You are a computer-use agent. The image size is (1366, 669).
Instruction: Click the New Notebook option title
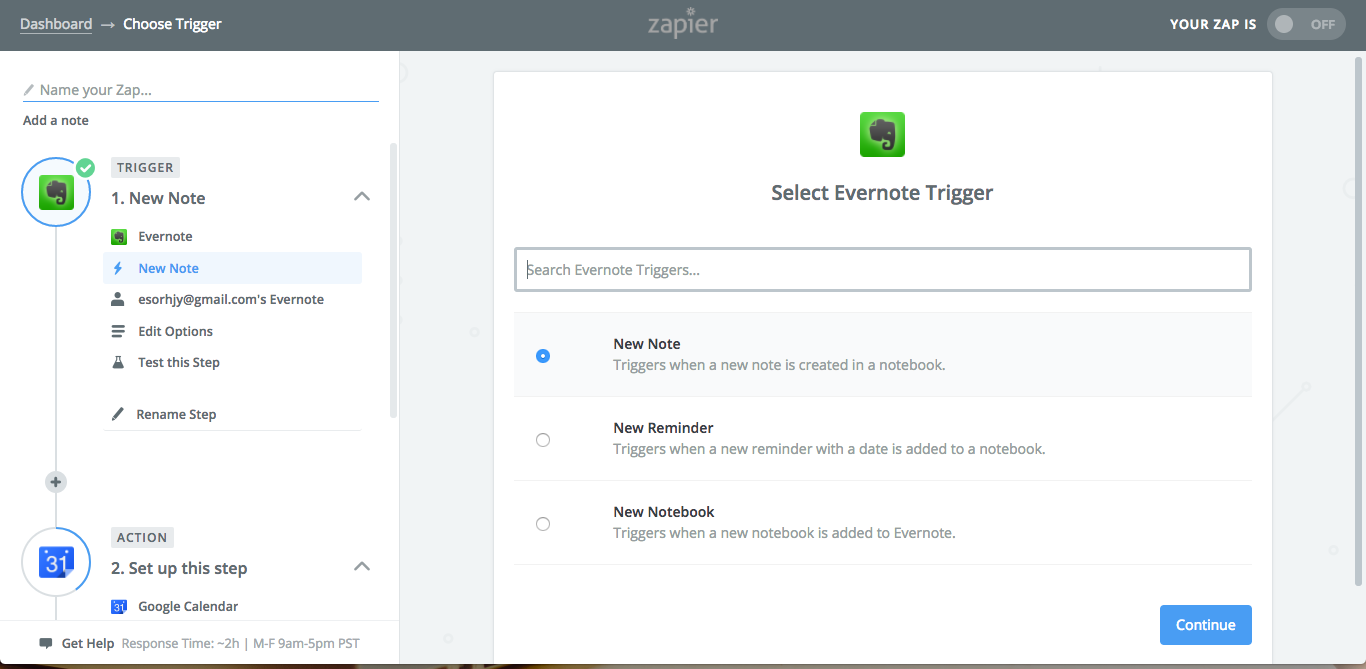coord(664,512)
